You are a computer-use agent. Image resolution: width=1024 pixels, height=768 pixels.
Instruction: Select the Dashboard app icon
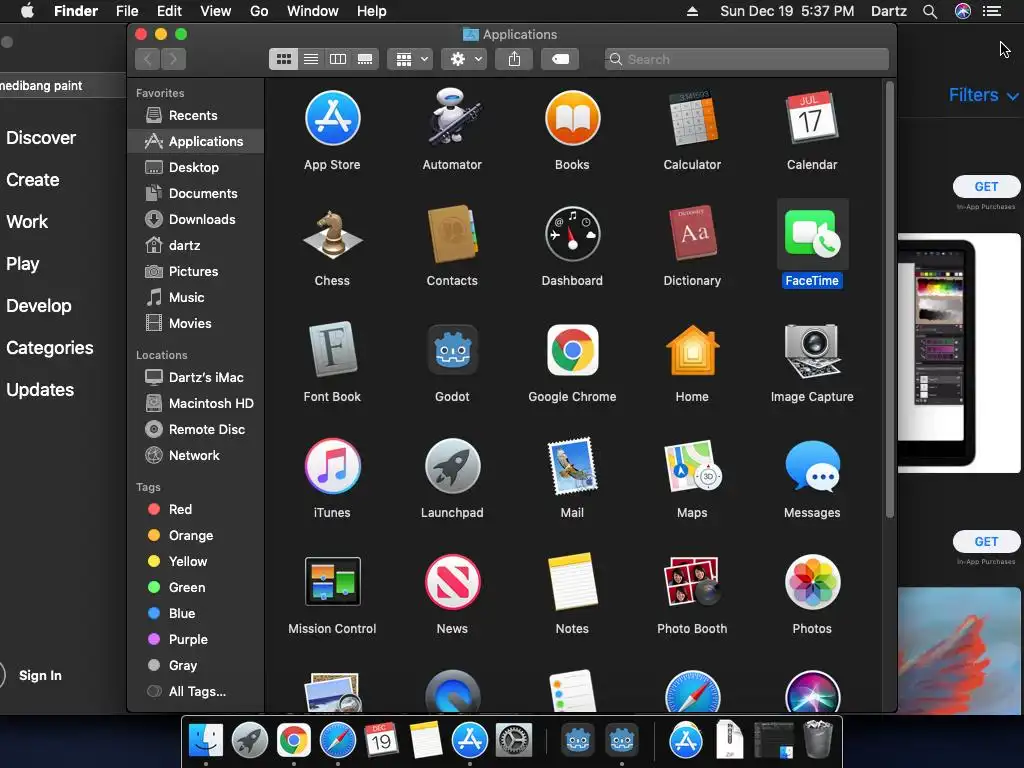(572, 234)
